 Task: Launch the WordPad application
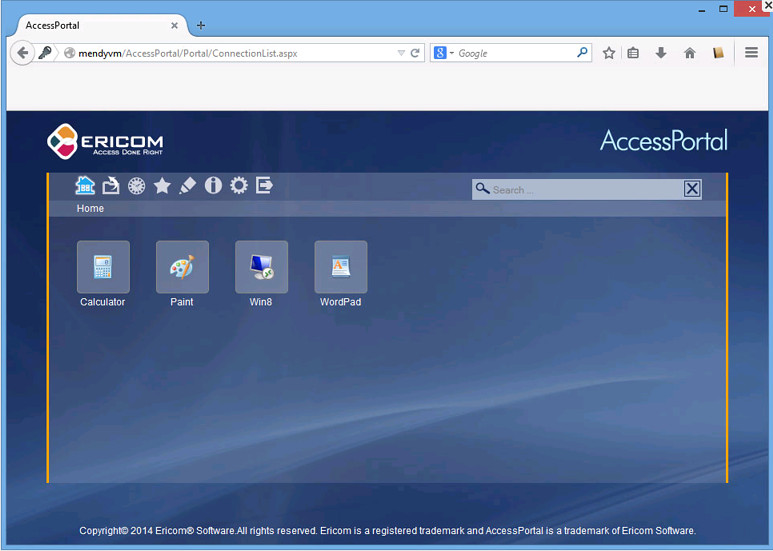point(341,267)
